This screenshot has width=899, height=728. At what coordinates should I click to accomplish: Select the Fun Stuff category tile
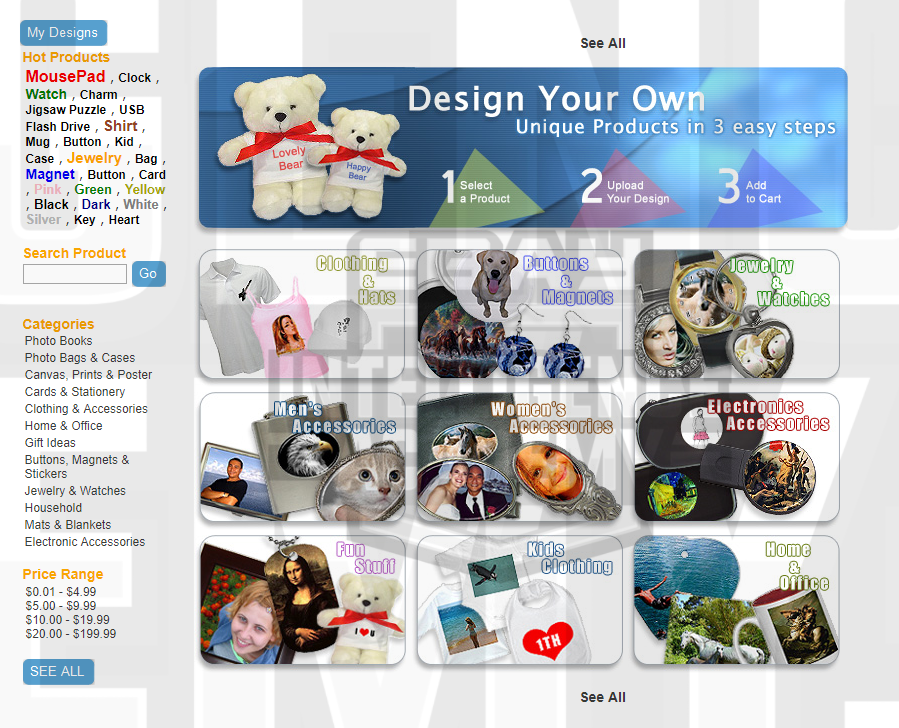pos(302,600)
